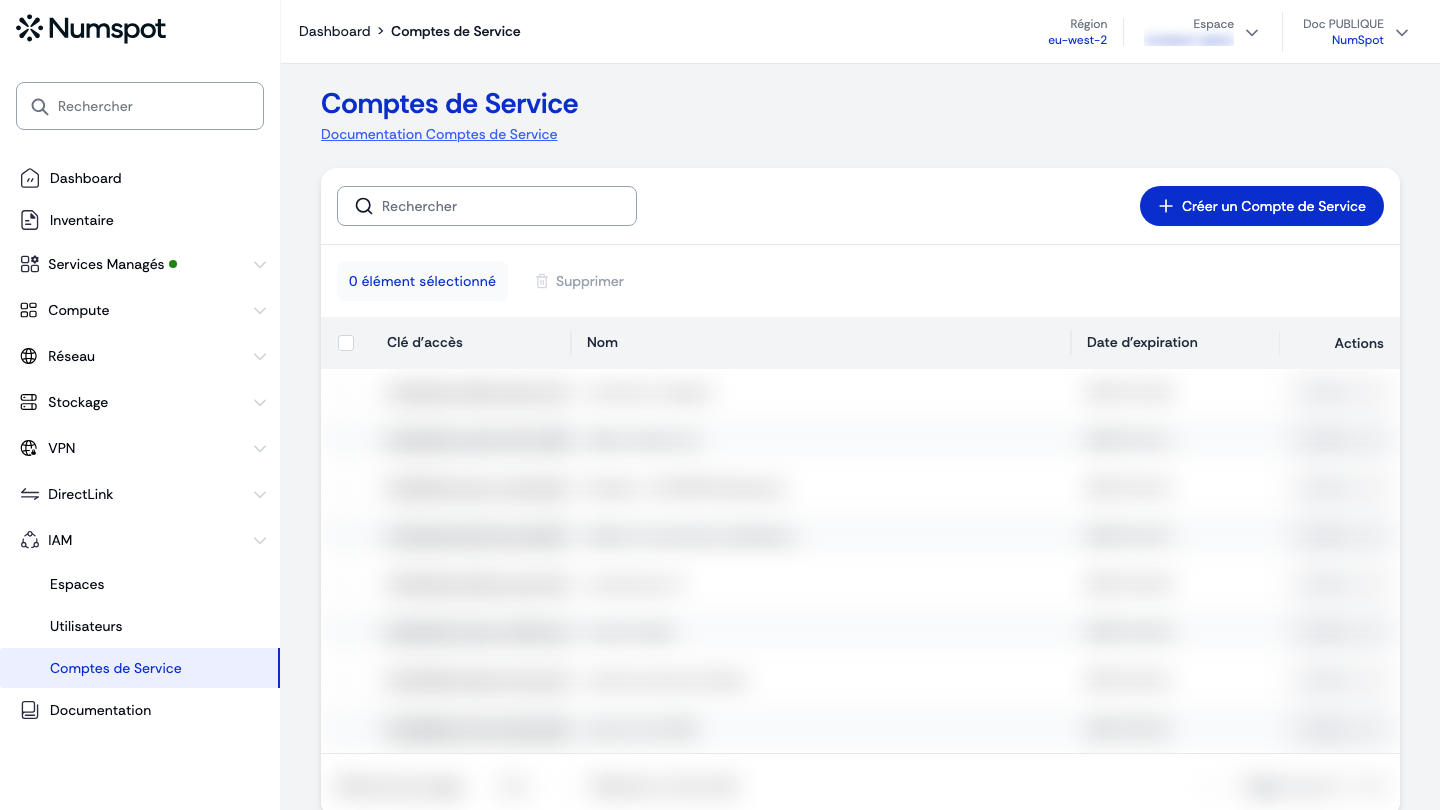Click the DirectLink arrows icon
1440x810 pixels.
[30, 494]
